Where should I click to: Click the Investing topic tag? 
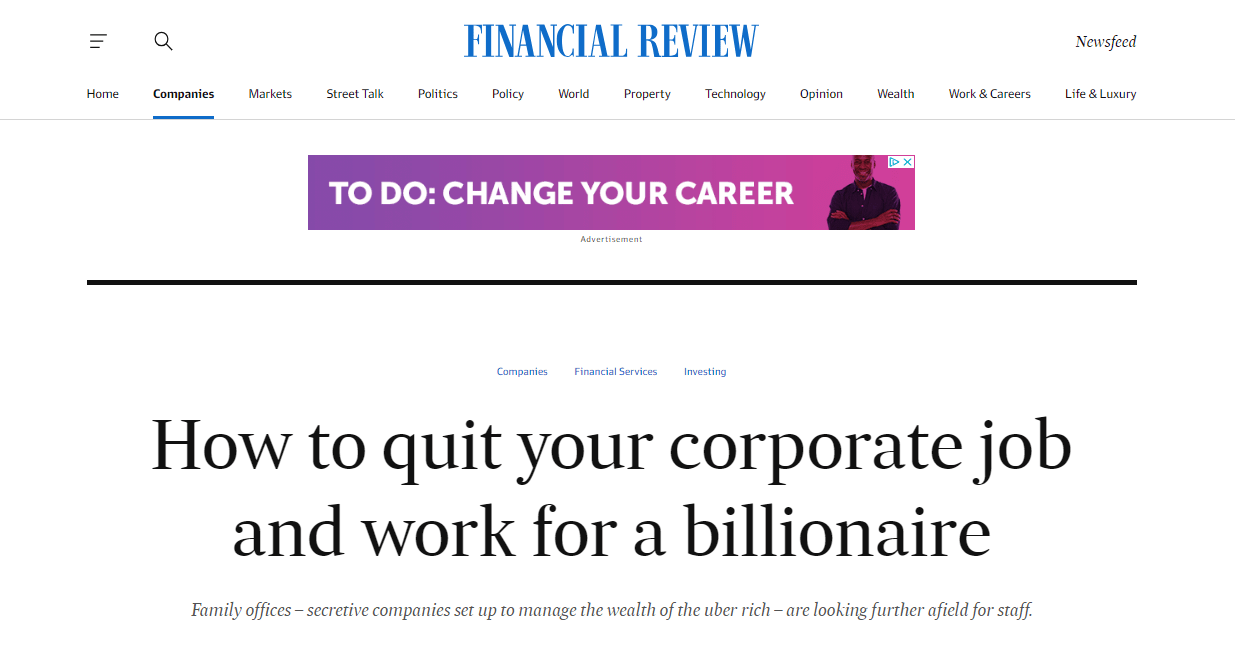pyautogui.click(x=705, y=372)
